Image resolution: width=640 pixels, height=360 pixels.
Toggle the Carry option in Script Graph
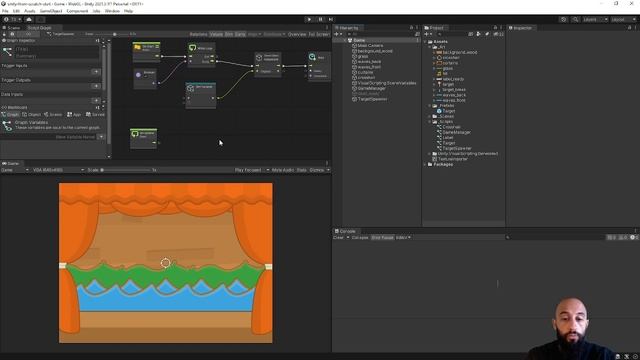click(240, 34)
